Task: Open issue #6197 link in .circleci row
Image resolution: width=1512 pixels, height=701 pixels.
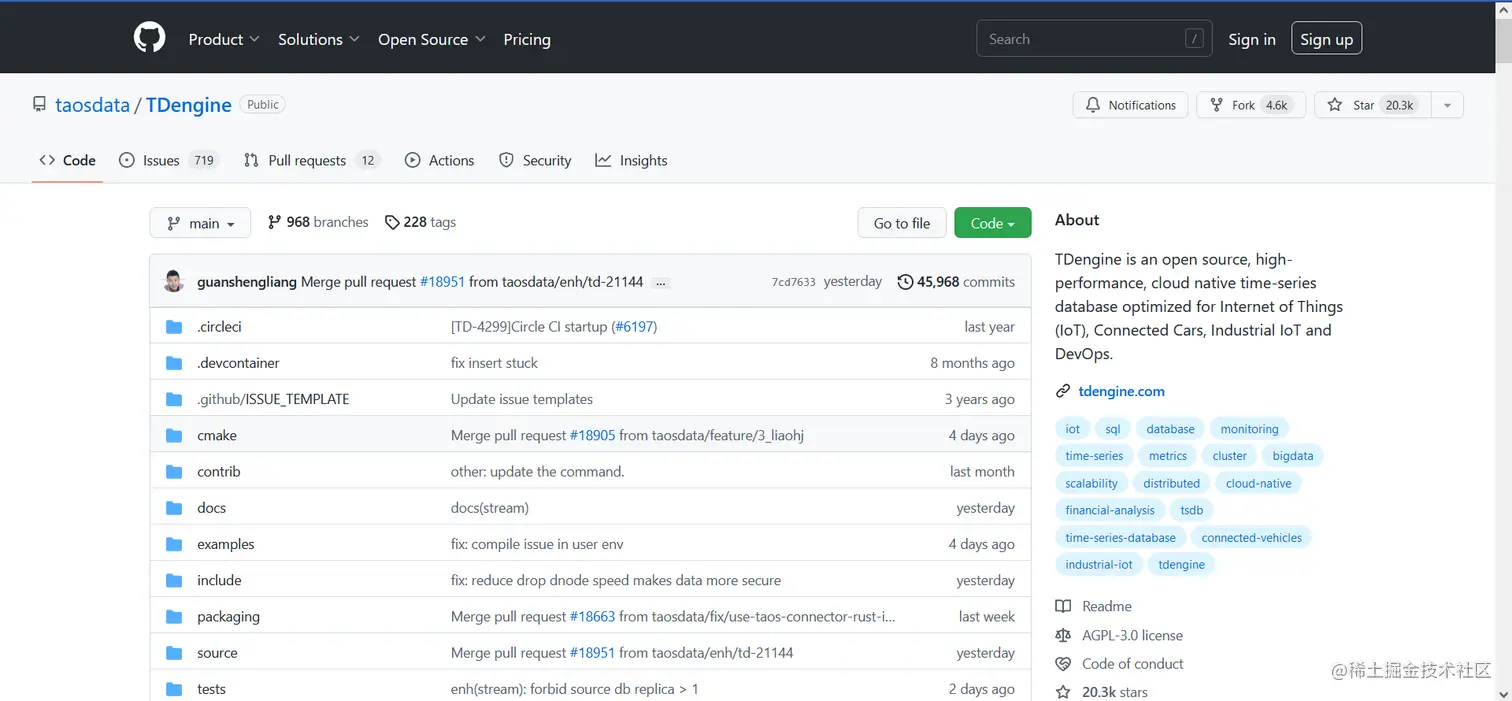Action: click(632, 327)
